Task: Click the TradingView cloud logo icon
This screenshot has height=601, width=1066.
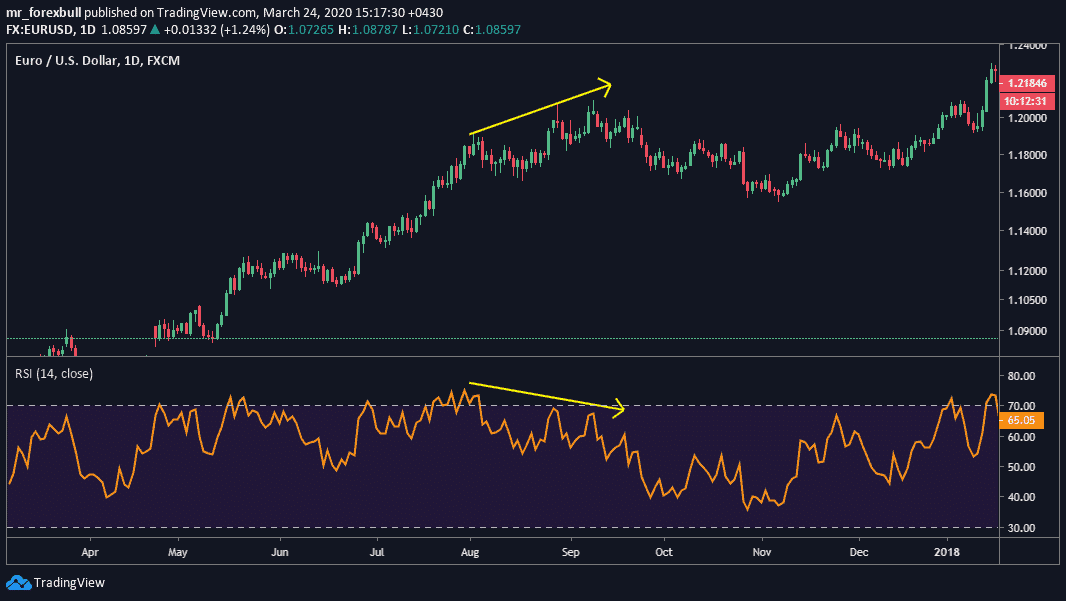Action: (x=18, y=582)
